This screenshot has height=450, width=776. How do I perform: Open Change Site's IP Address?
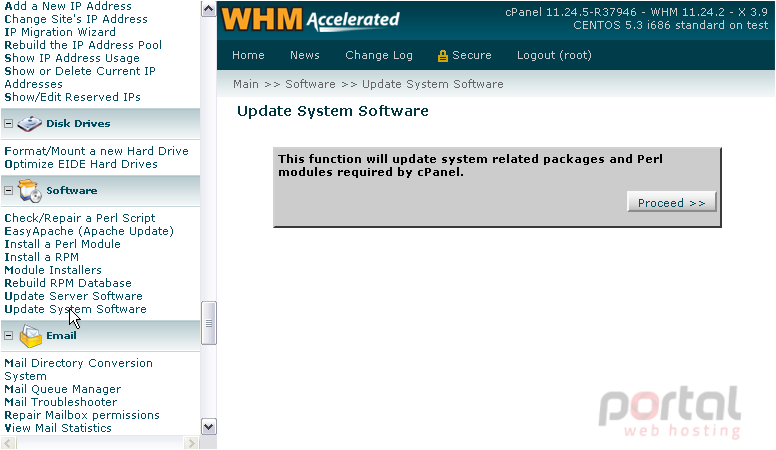pos(76,19)
